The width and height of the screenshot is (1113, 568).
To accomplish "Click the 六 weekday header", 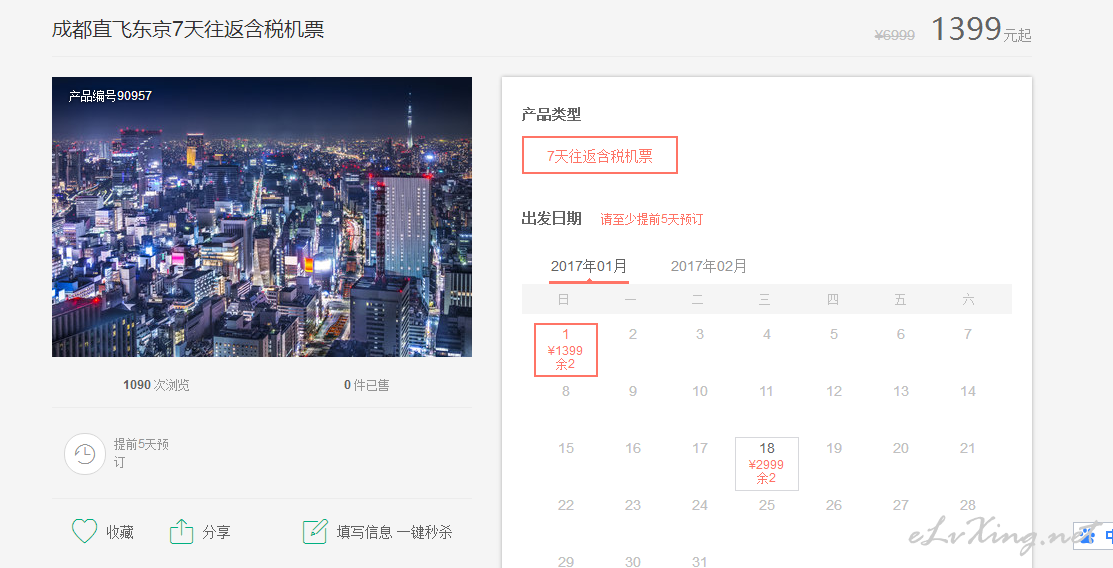I will click(x=967, y=300).
